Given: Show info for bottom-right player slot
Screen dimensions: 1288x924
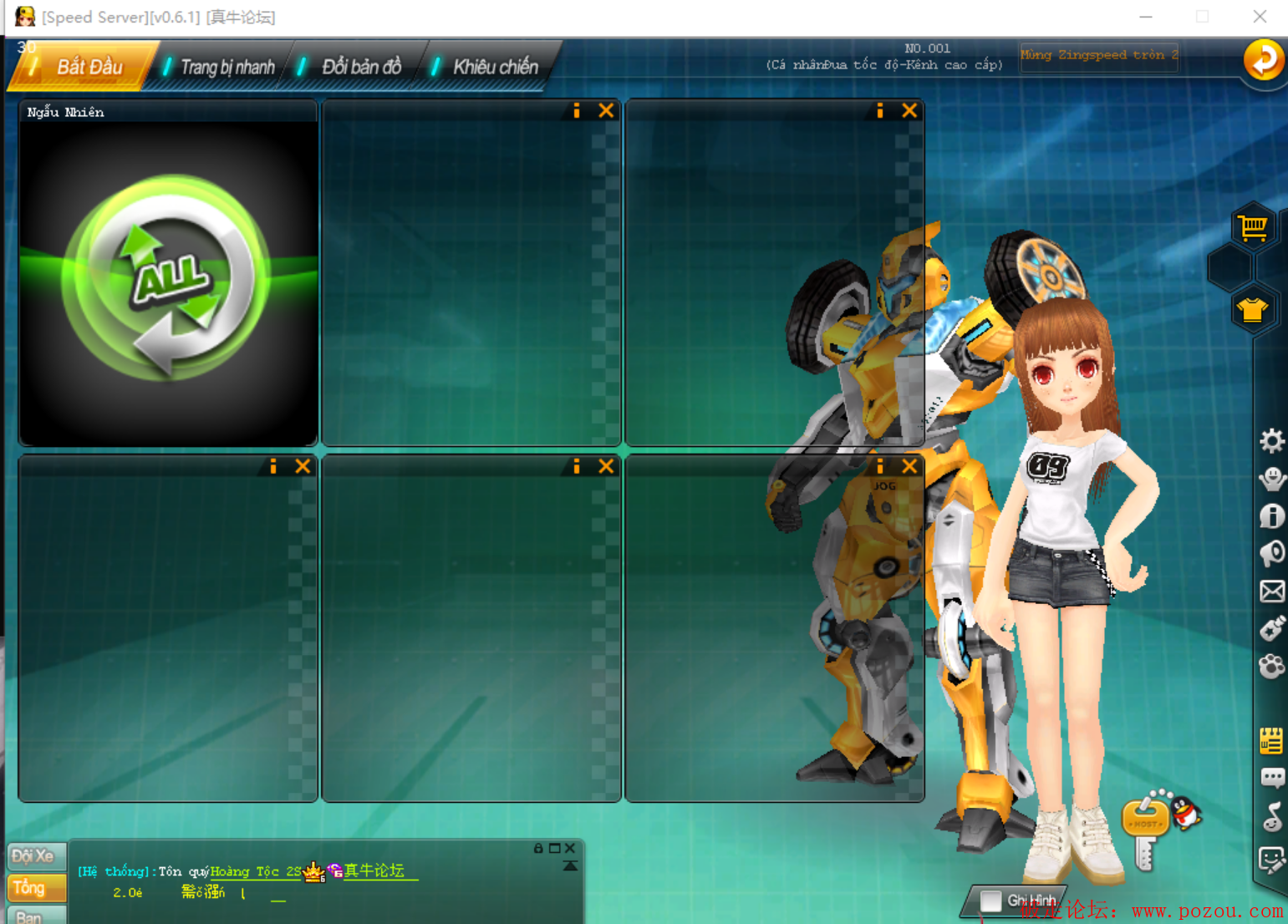Looking at the screenshot, I should (x=880, y=466).
